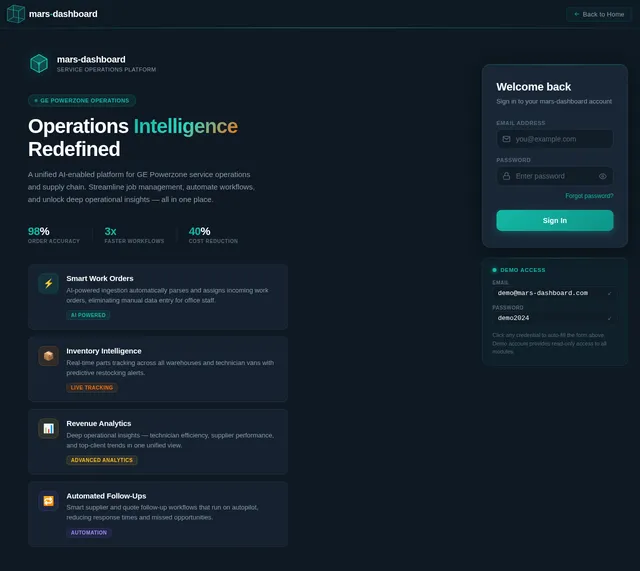Auto-fill demo2024 password credential
This screenshot has height=571, width=640.
point(555,318)
